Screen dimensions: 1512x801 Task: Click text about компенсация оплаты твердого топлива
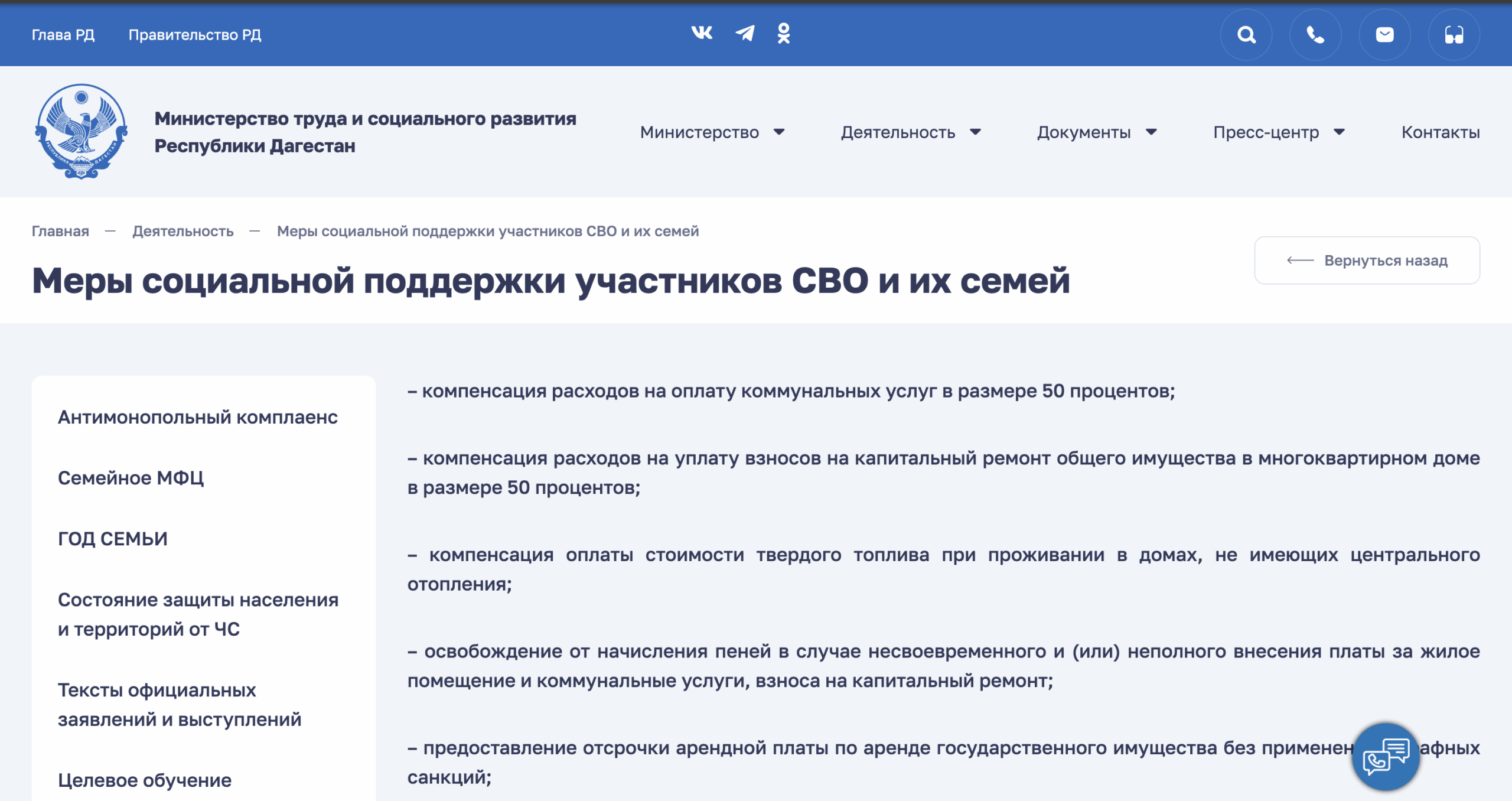tap(944, 569)
